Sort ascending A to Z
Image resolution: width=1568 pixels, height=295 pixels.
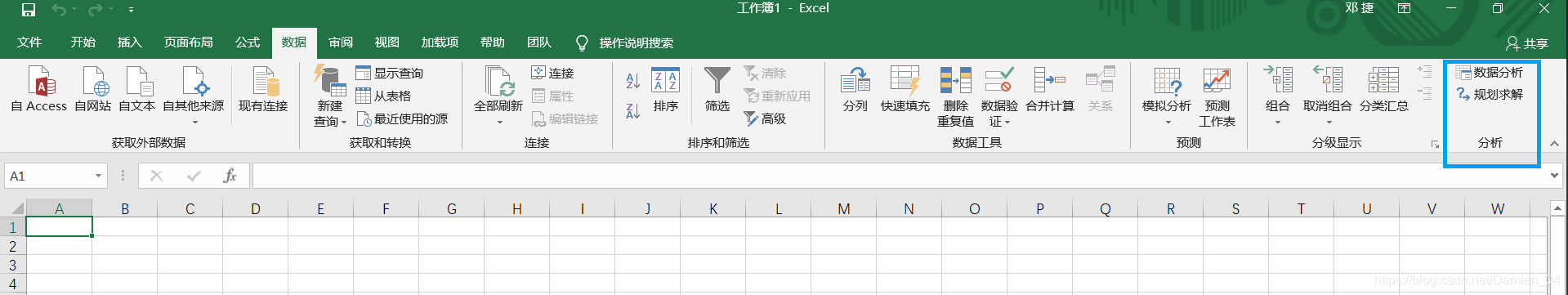632,81
